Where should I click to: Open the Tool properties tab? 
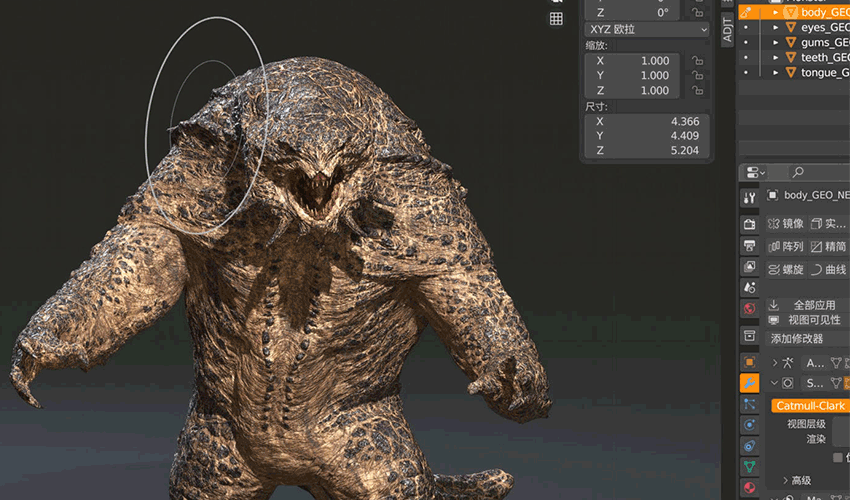click(750, 198)
